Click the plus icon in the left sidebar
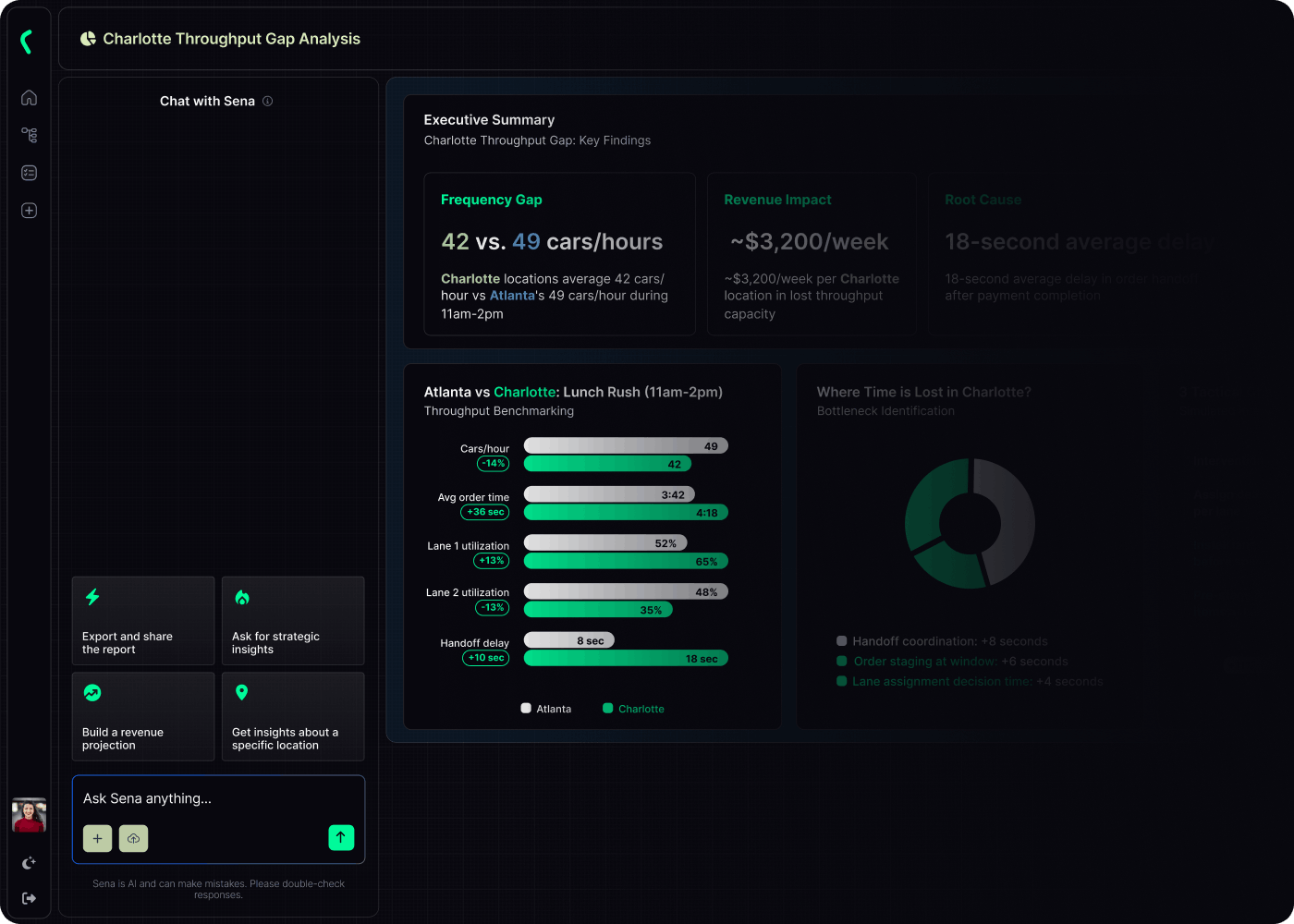The image size is (1294, 924). click(x=29, y=210)
